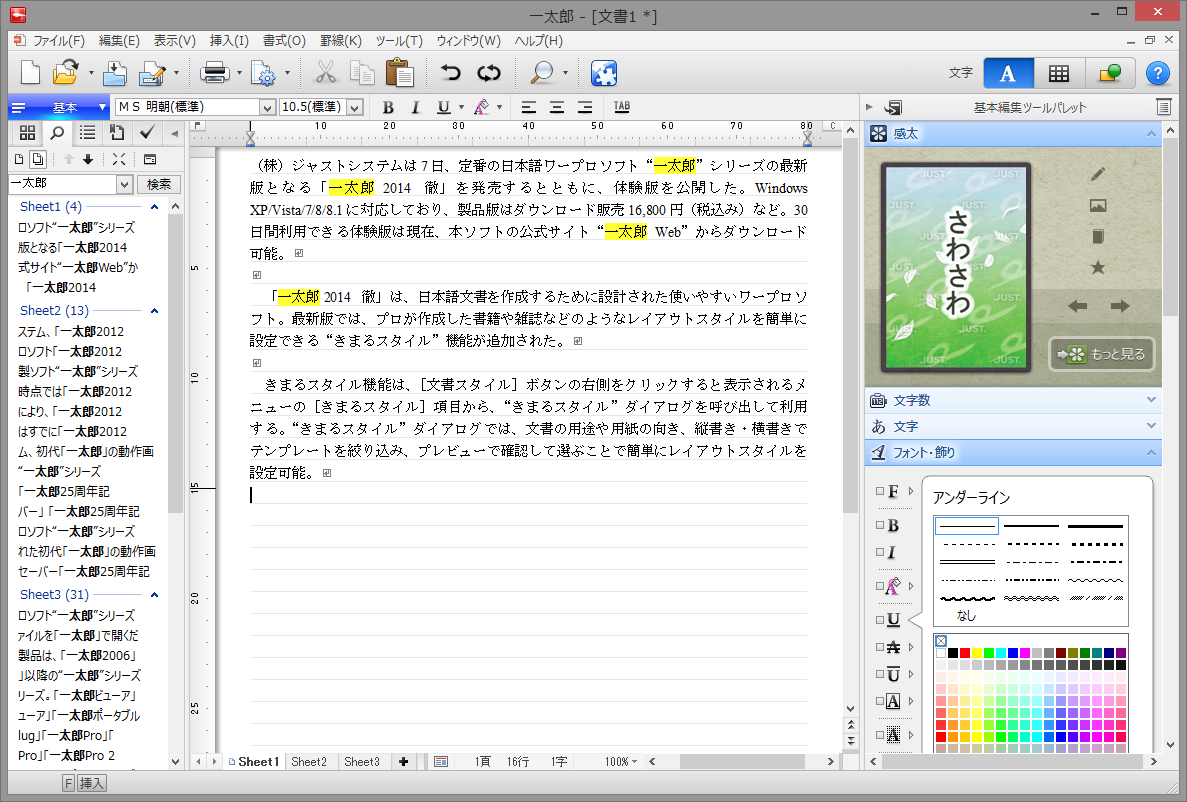Screen dimensions: 1187x802
Task: Switch to the Sheet2 tab
Action: click(310, 761)
